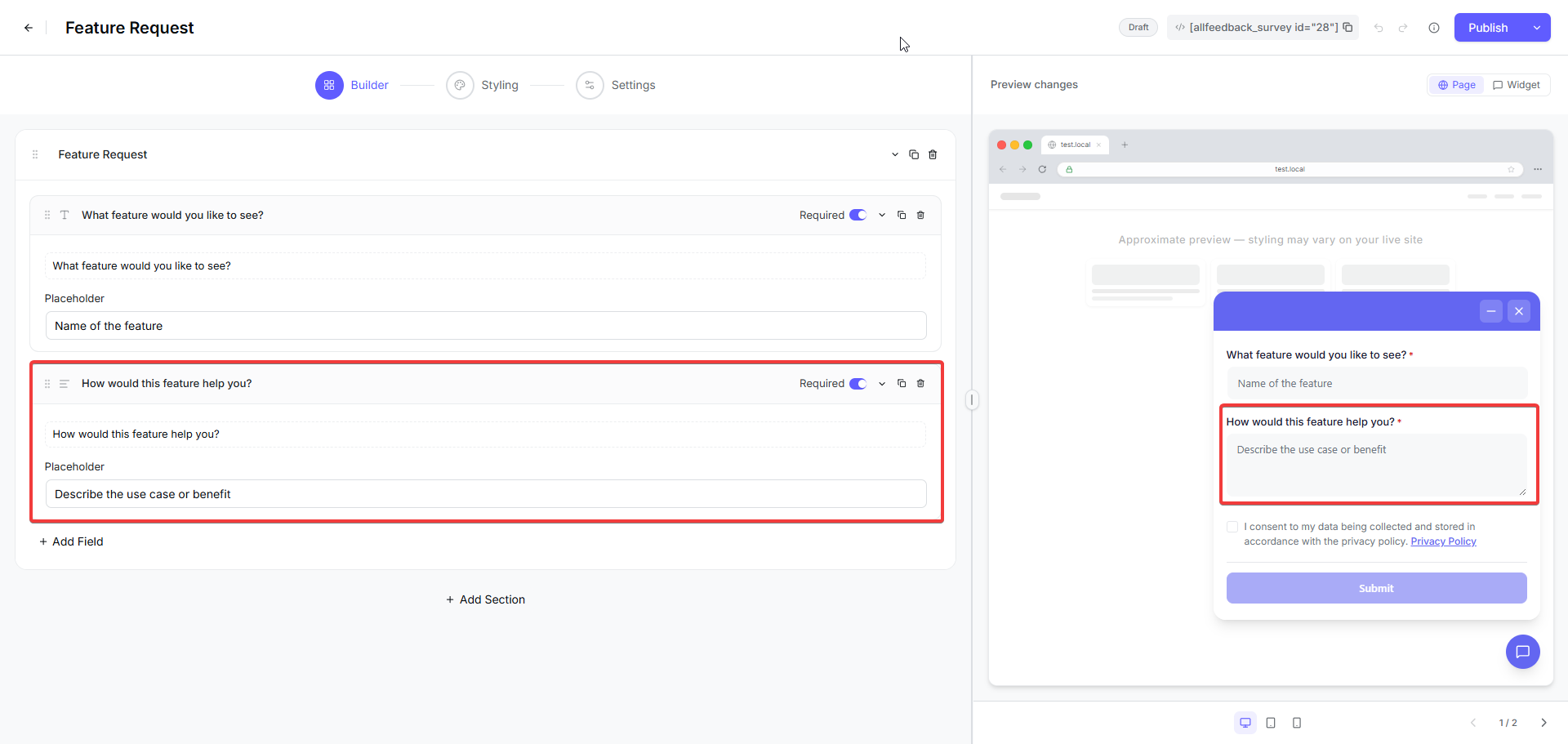Check the data consent checkbox

[x=1232, y=527]
